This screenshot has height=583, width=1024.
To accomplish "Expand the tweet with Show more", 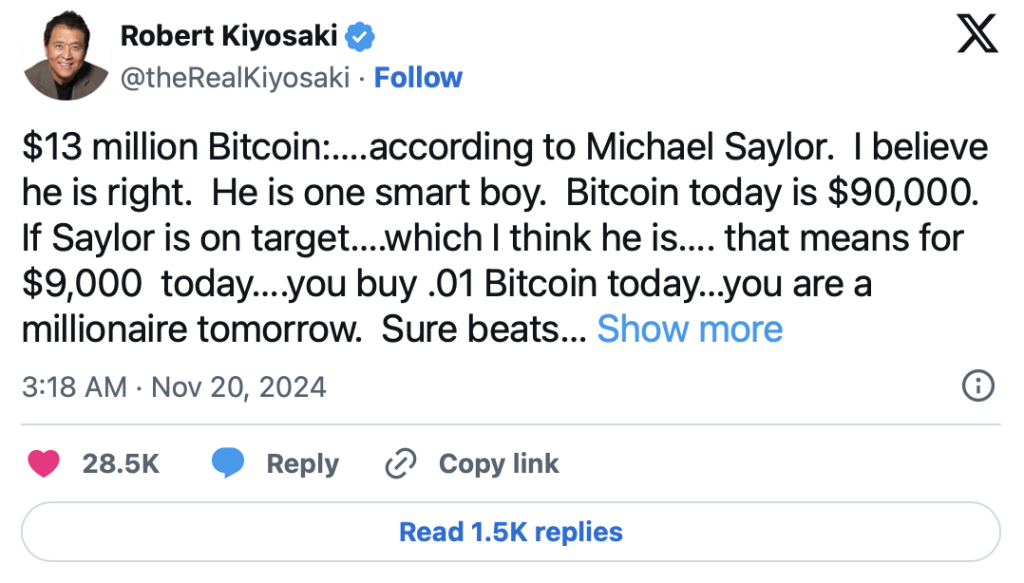I will point(689,329).
